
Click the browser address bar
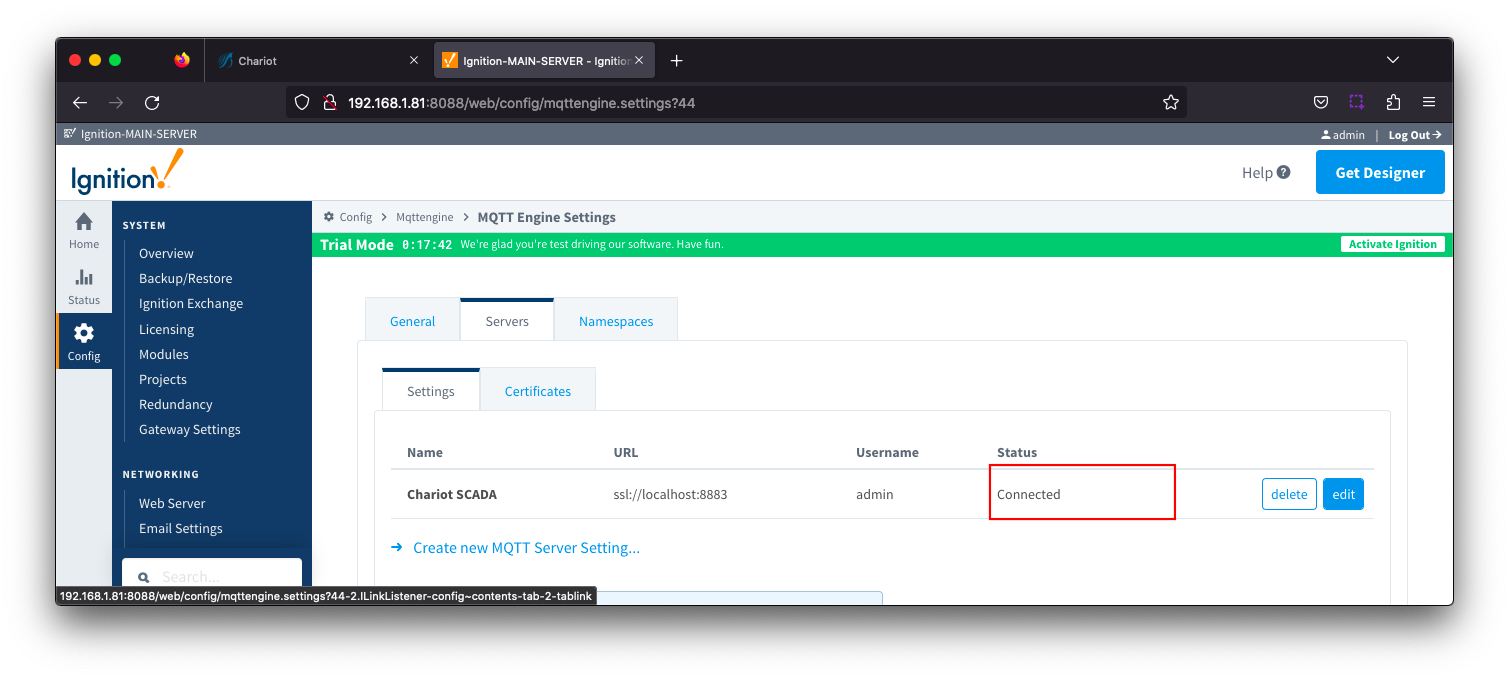pos(735,102)
